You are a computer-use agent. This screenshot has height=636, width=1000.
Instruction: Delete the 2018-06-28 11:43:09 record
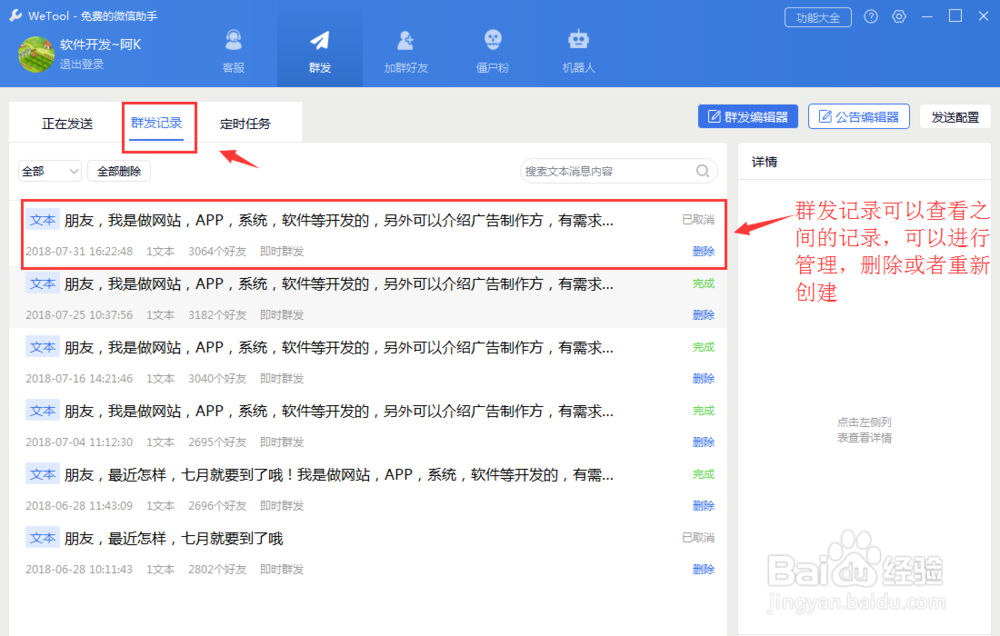pos(703,506)
